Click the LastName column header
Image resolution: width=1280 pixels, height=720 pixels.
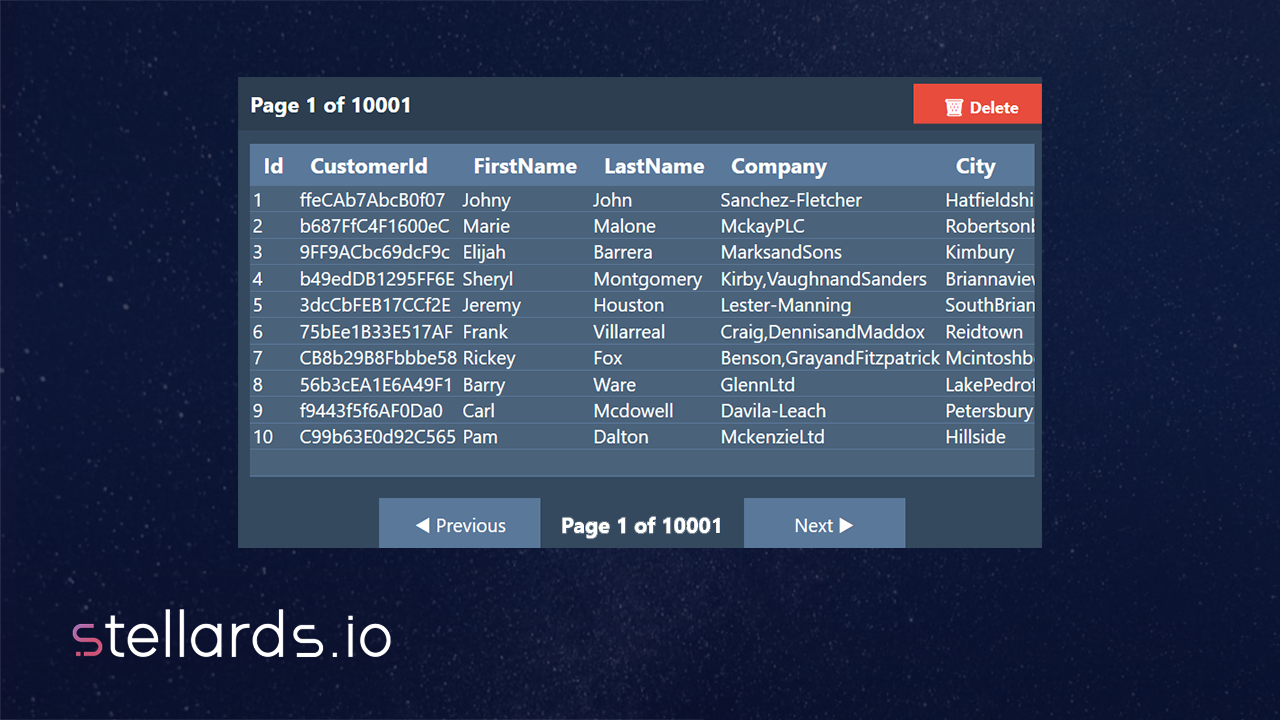coord(654,166)
